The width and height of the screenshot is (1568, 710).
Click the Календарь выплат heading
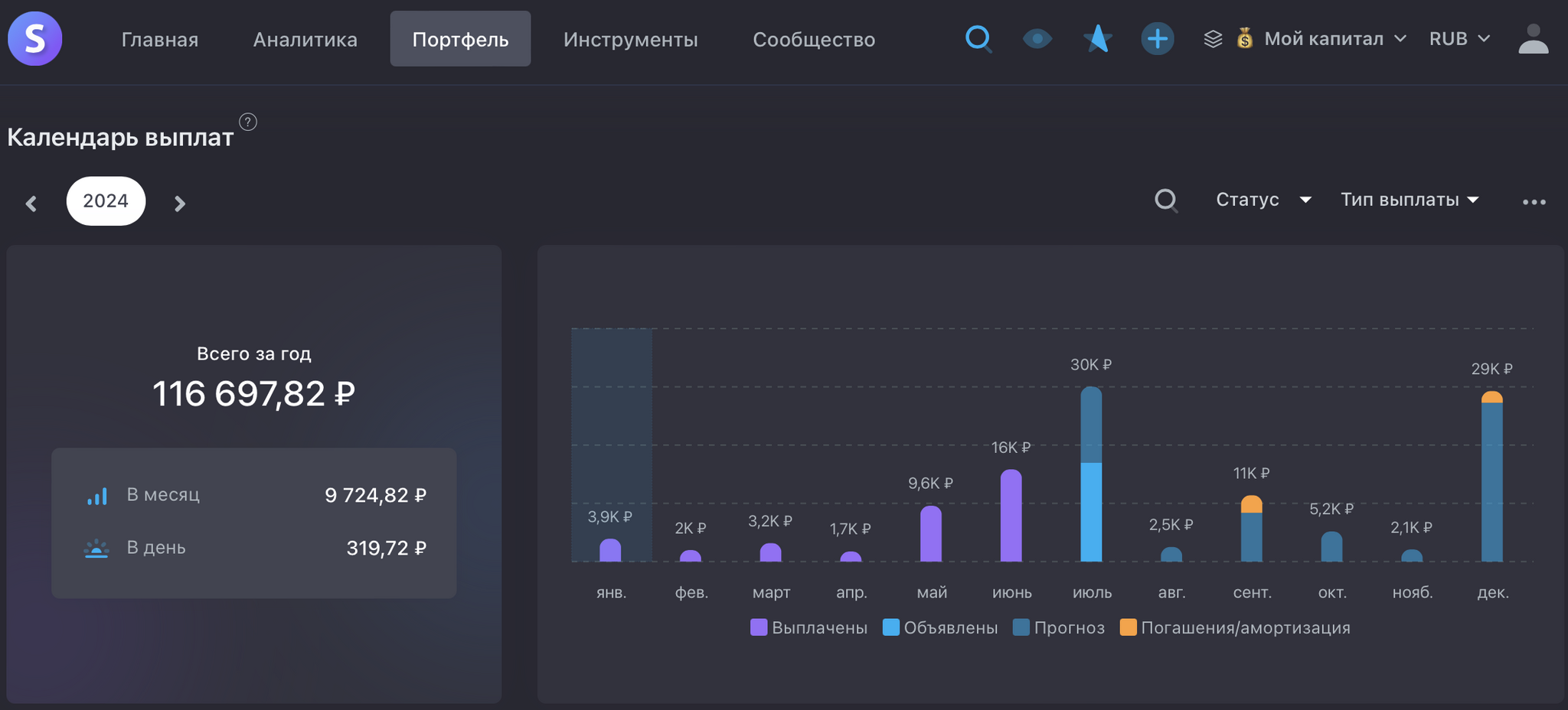(120, 138)
